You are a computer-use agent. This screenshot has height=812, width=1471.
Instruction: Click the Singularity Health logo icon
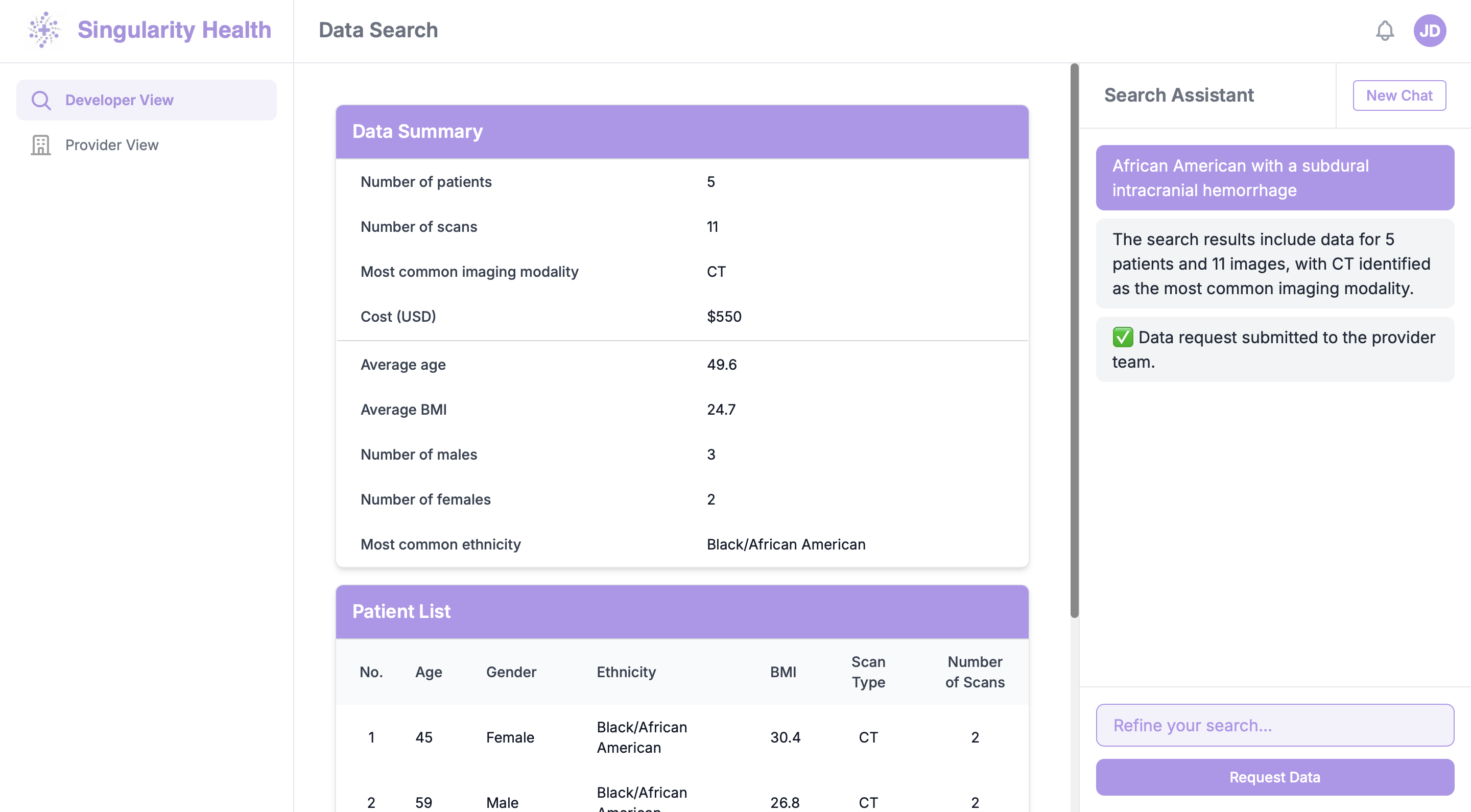tap(44, 30)
